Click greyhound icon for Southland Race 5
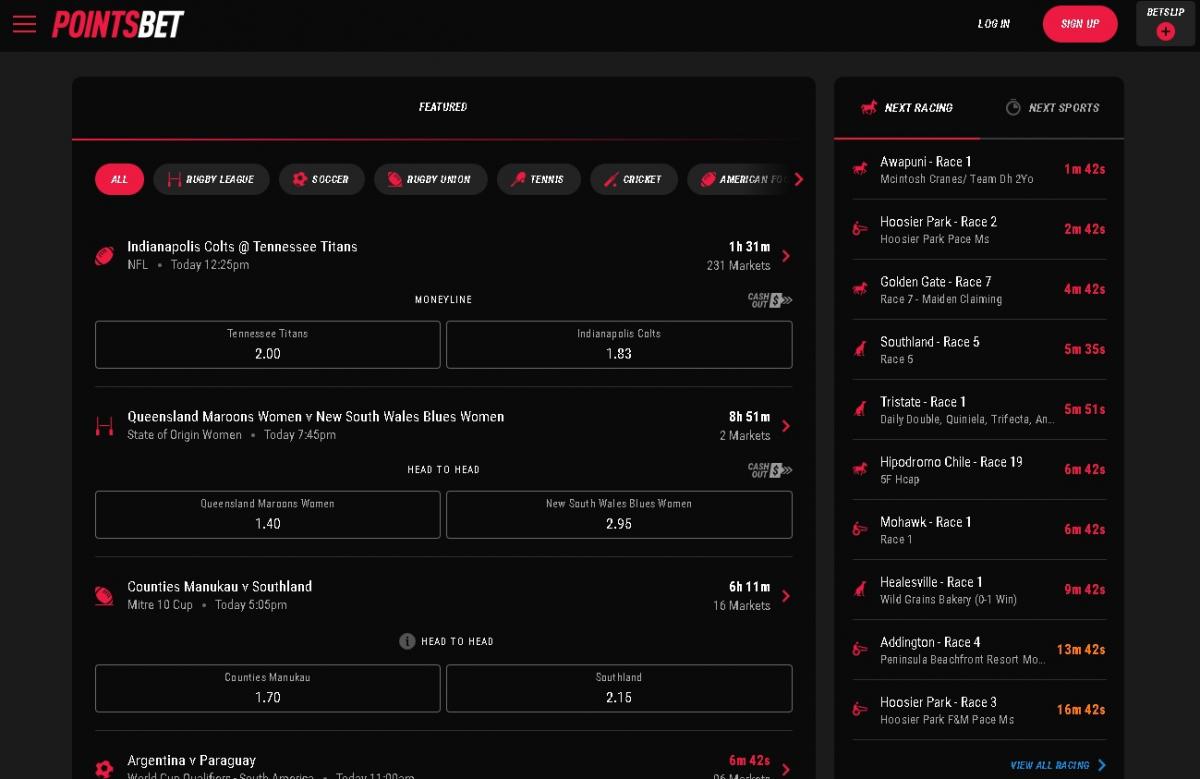Viewport: 1200px width, 779px height. pos(860,349)
